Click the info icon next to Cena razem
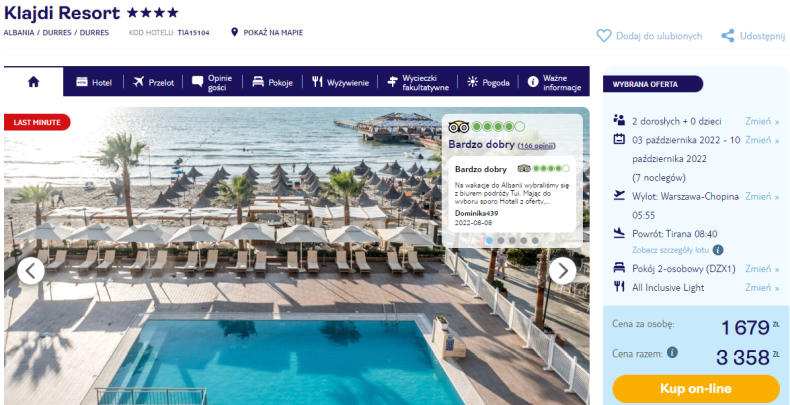Image resolution: width=790 pixels, height=405 pixels. [672, 352]
